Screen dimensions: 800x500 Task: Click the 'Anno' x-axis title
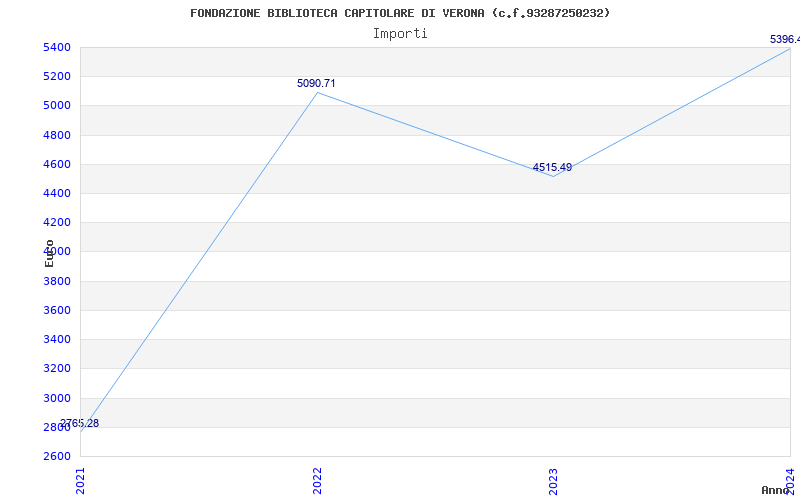(x=776, y=490)
